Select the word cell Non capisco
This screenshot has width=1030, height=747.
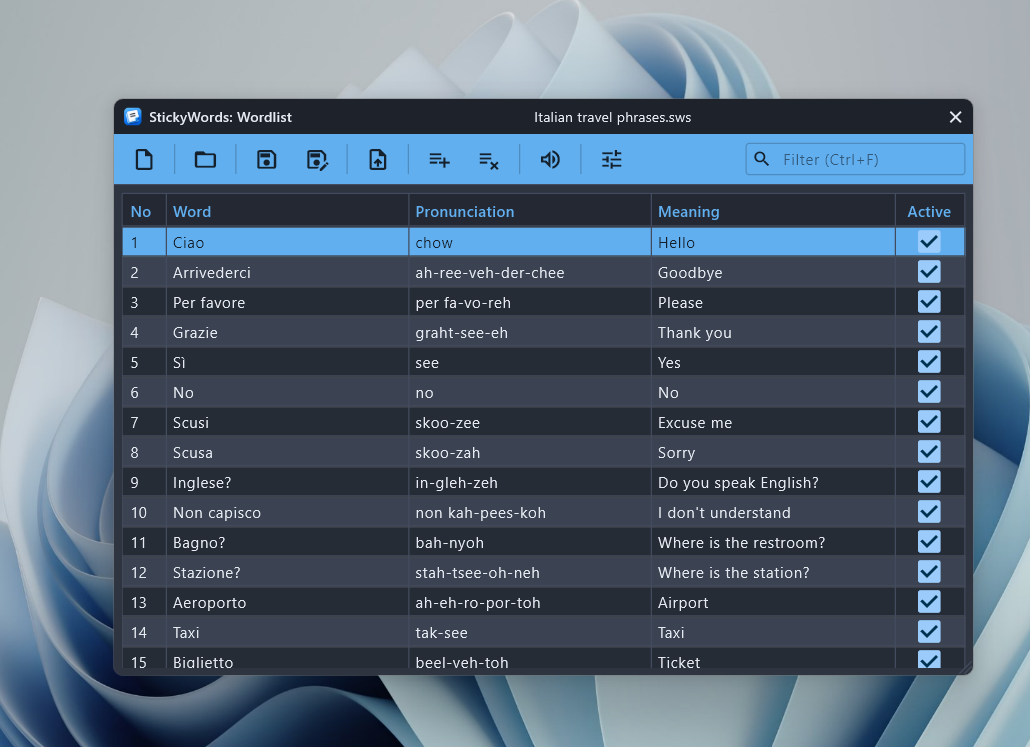pos(287,512)
